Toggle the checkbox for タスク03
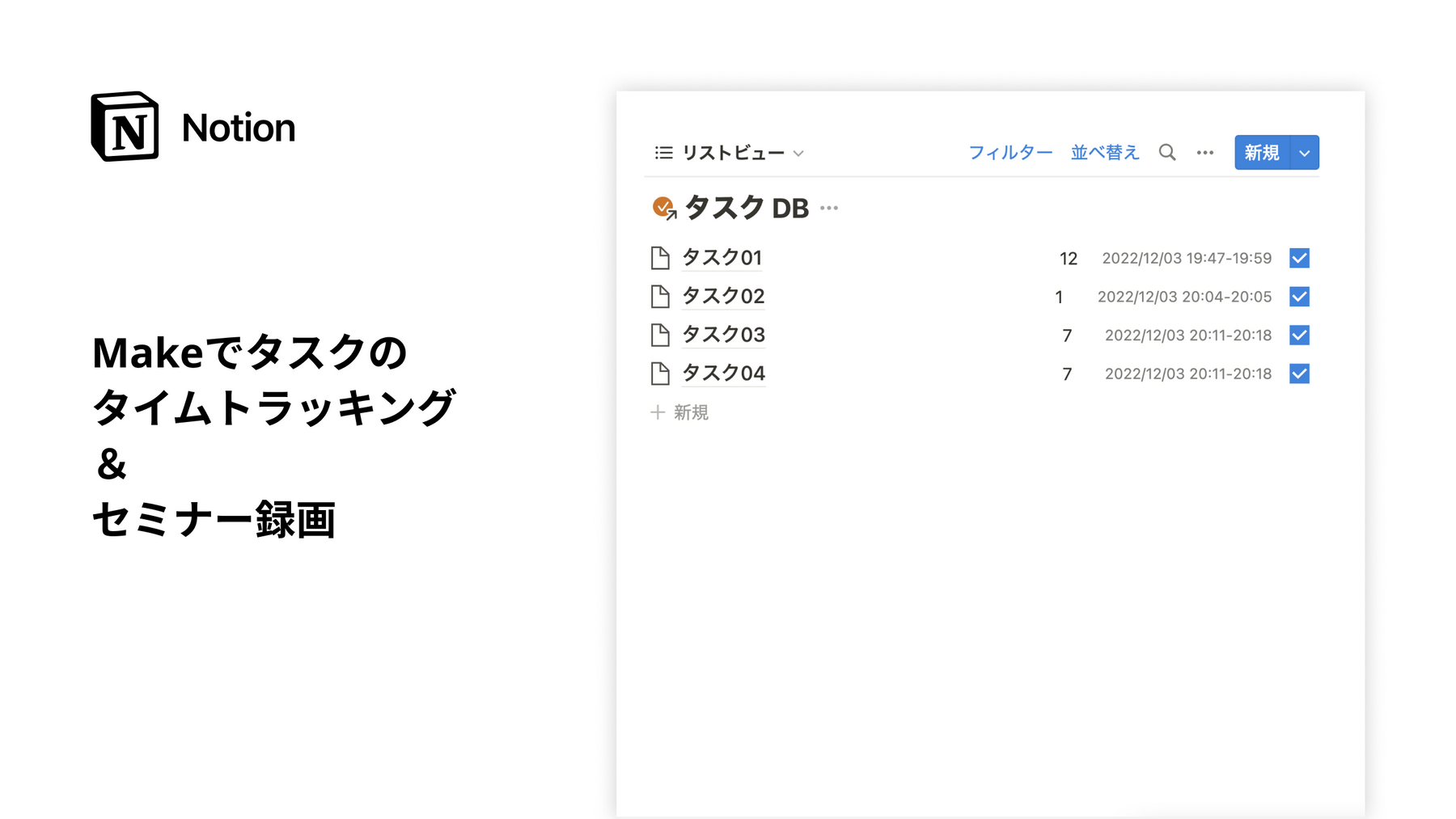 pos(1299,335)
